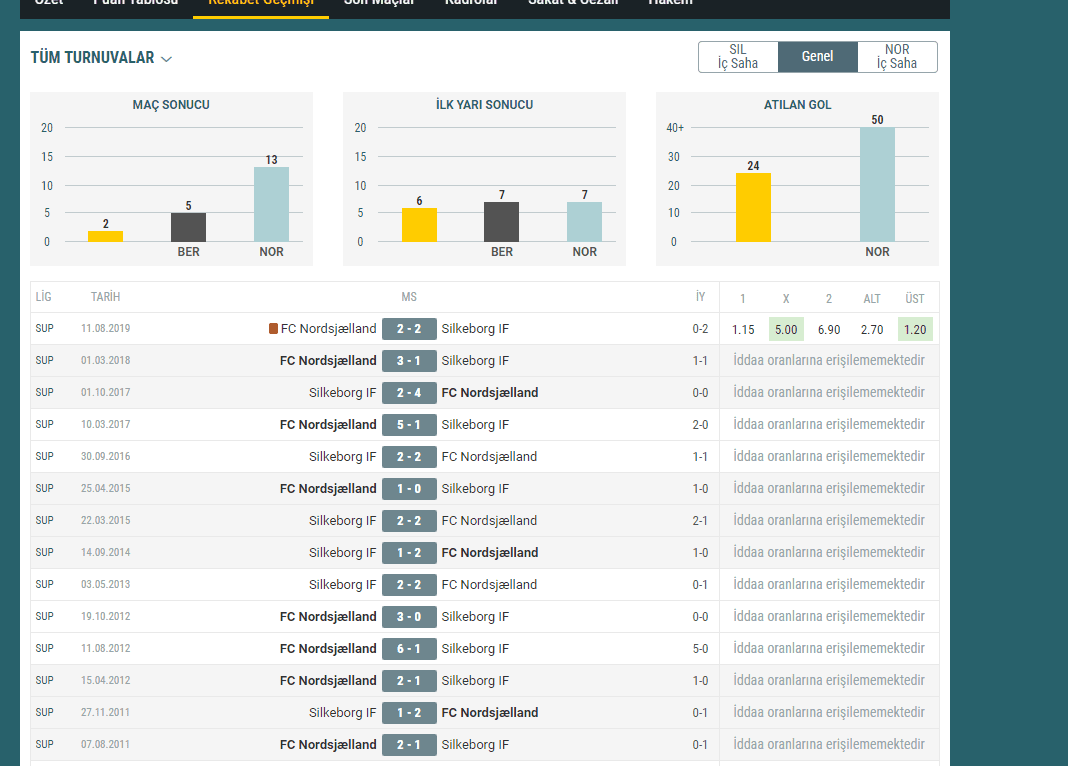Click the date 15.04.2012
1068x766 pixels.
(x=106, y=681)
